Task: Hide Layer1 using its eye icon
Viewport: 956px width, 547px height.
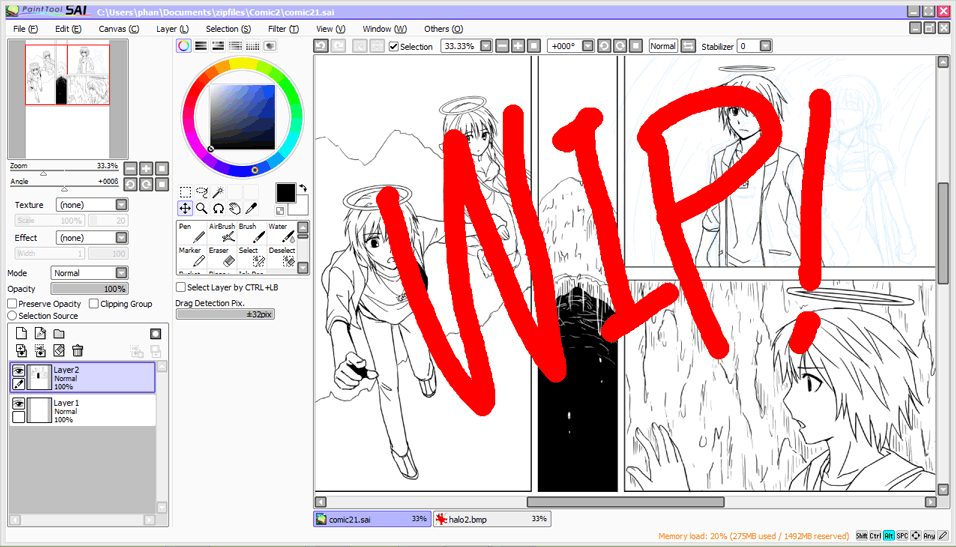Action: coord(19,404)
